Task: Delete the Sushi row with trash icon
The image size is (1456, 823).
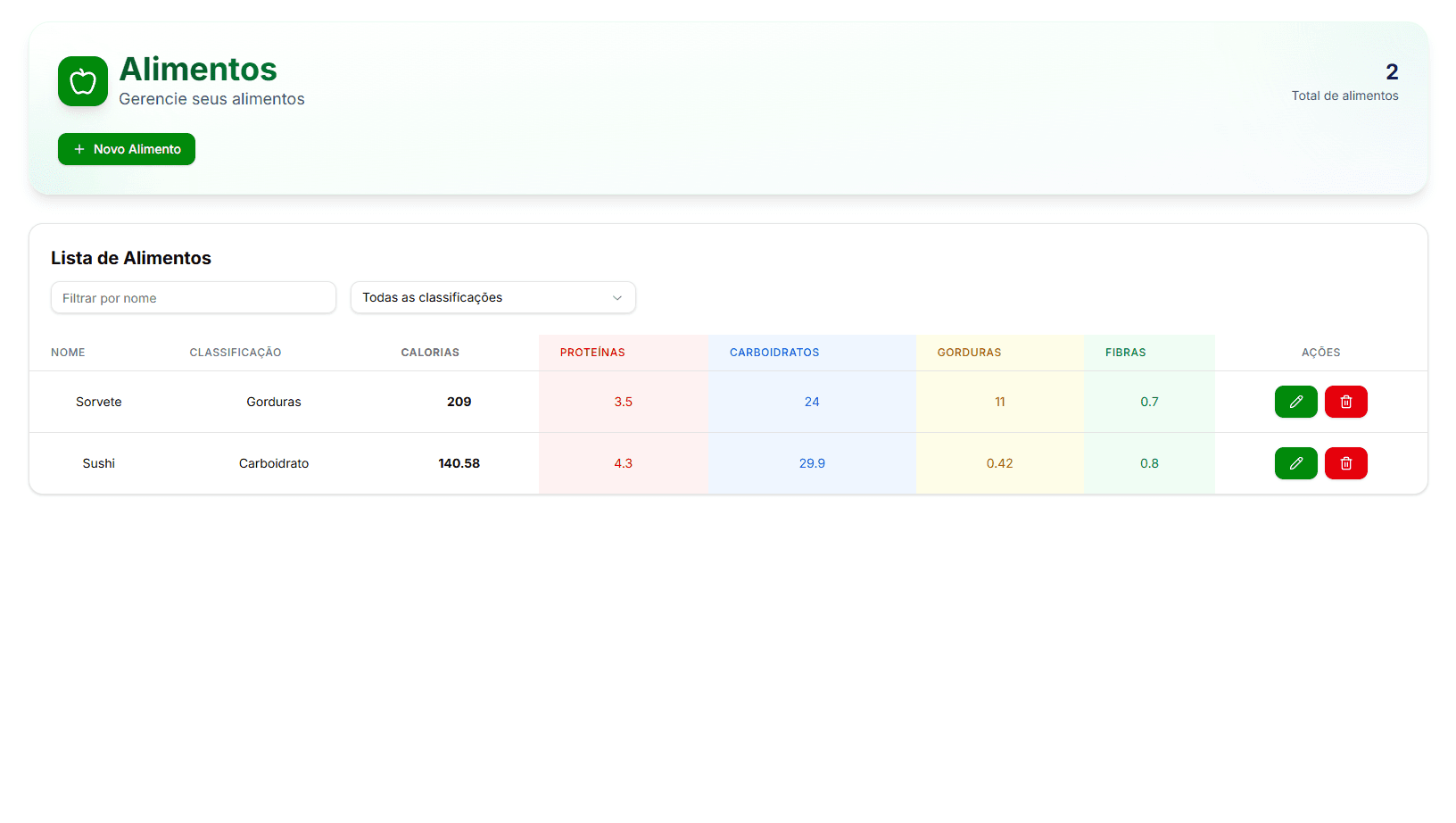Action: 1345,463
